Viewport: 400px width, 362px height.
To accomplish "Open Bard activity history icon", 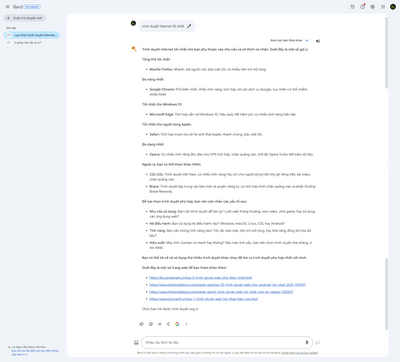I will click(352, 7).
